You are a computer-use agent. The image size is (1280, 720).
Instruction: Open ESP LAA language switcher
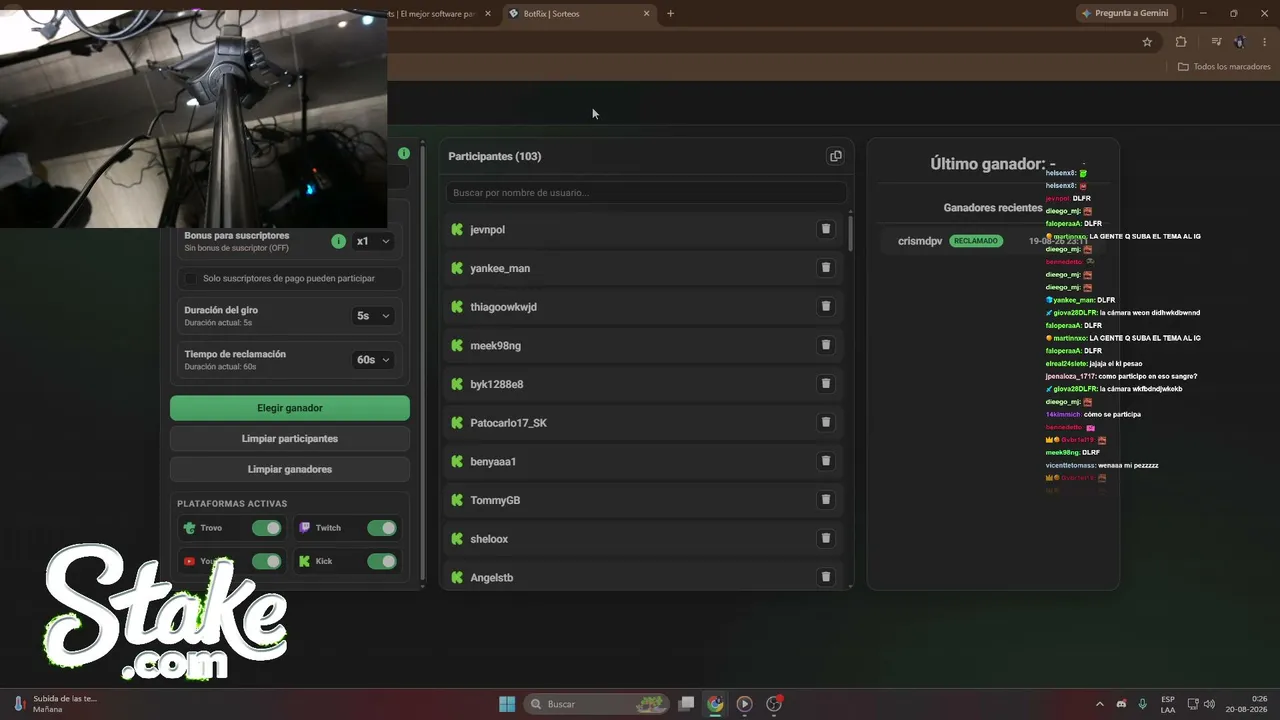click(x=1168, y=704)
